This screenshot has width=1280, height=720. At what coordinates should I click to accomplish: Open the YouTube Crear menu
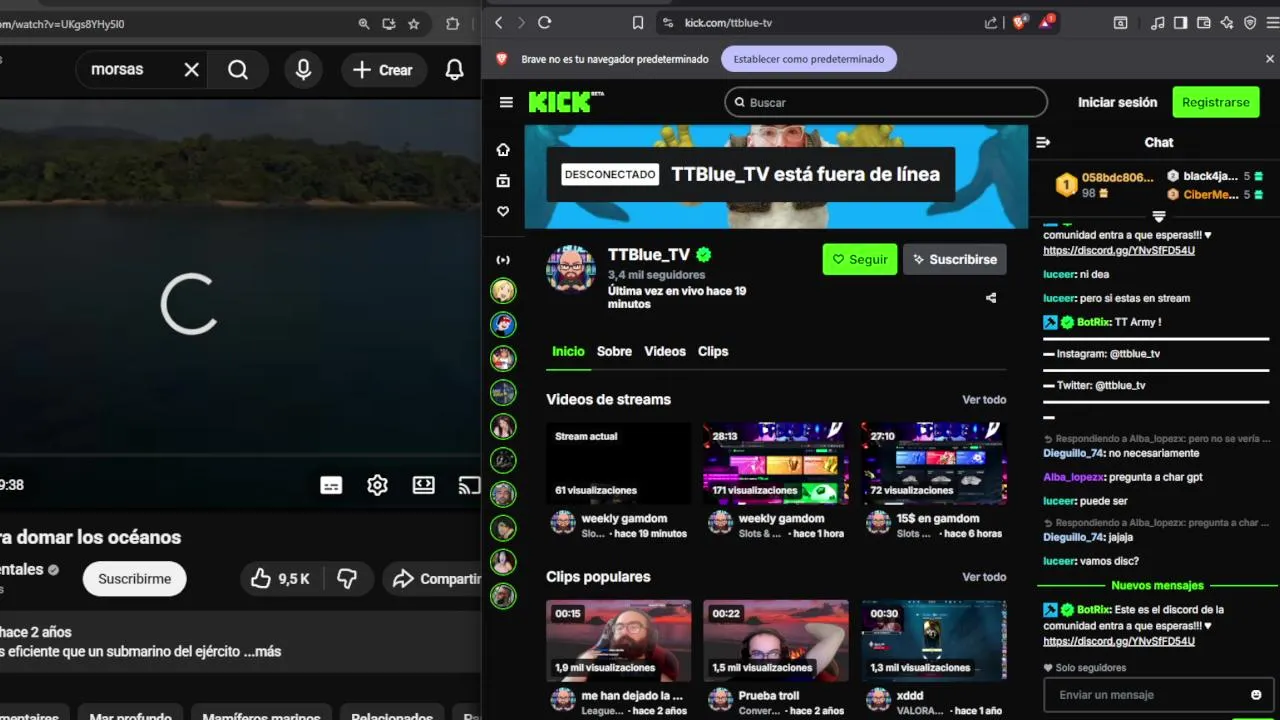point(383,70)
